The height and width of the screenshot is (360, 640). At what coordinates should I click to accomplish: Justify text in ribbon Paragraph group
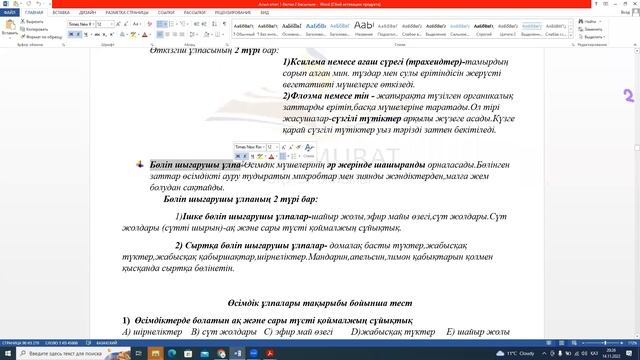coord(182,34)
